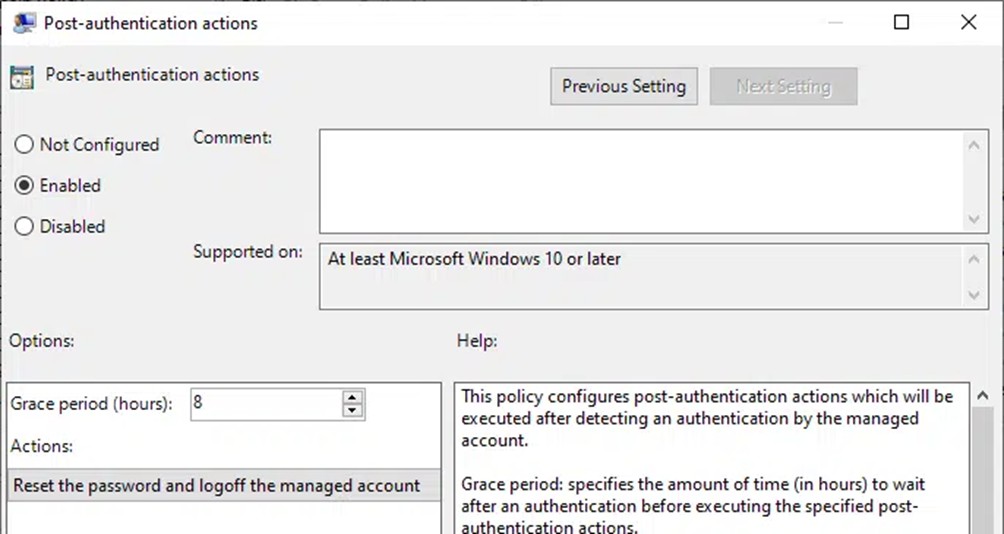
Task: Click into the Grace period hours field
Action: [265, 404]
